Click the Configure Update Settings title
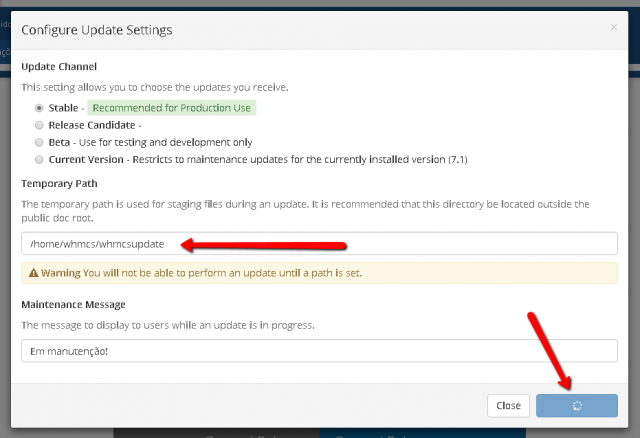The width and height of the screenshot is (640, 438). tap(97, 30)
